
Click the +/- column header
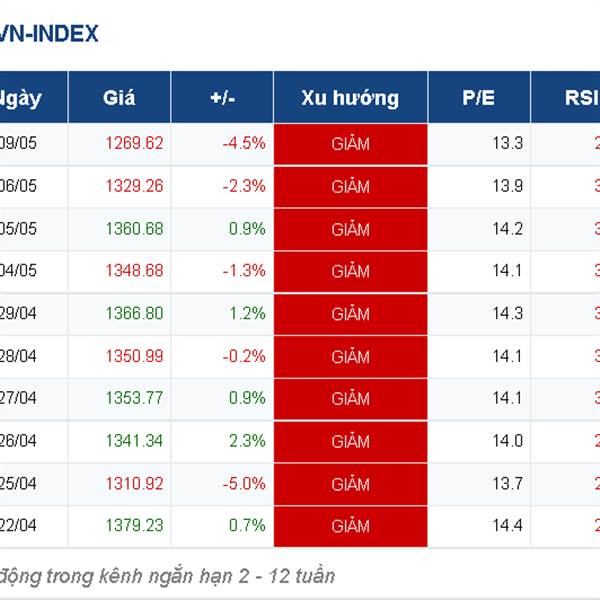(x=222, y=97)
